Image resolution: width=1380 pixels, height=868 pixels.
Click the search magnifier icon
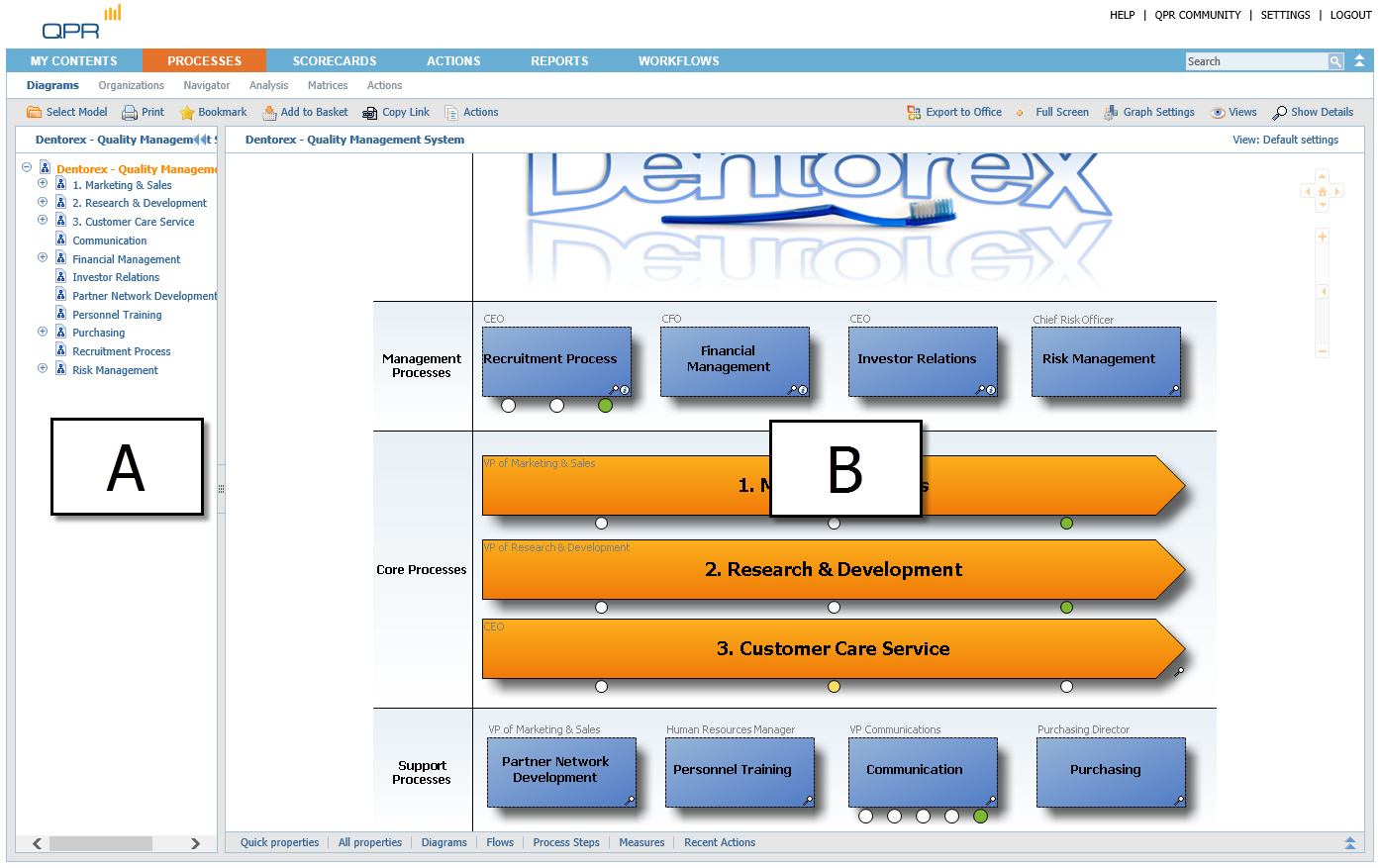(1335, 61)
